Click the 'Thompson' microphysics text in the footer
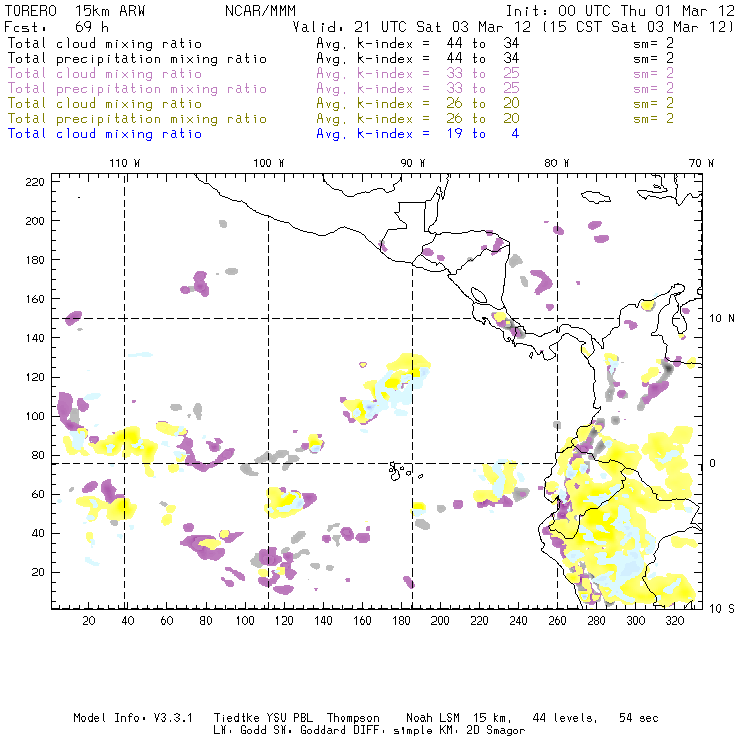 [x=353, y=718]
